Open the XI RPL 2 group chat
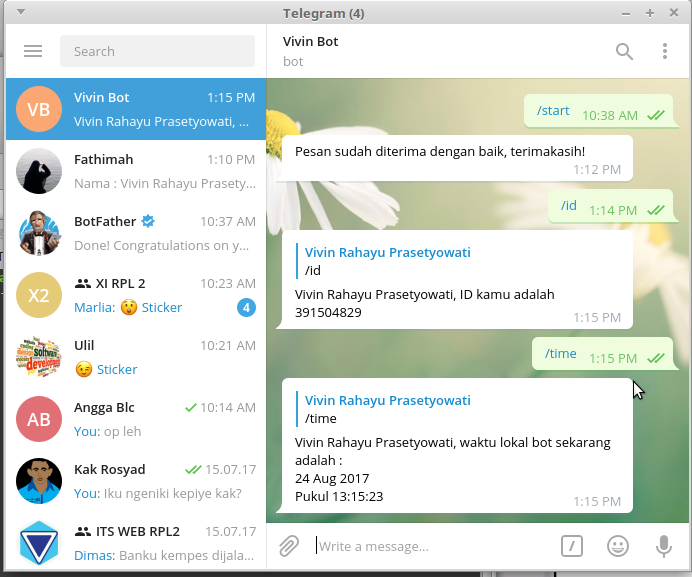692x577 pixels. (x=136, y=295)
